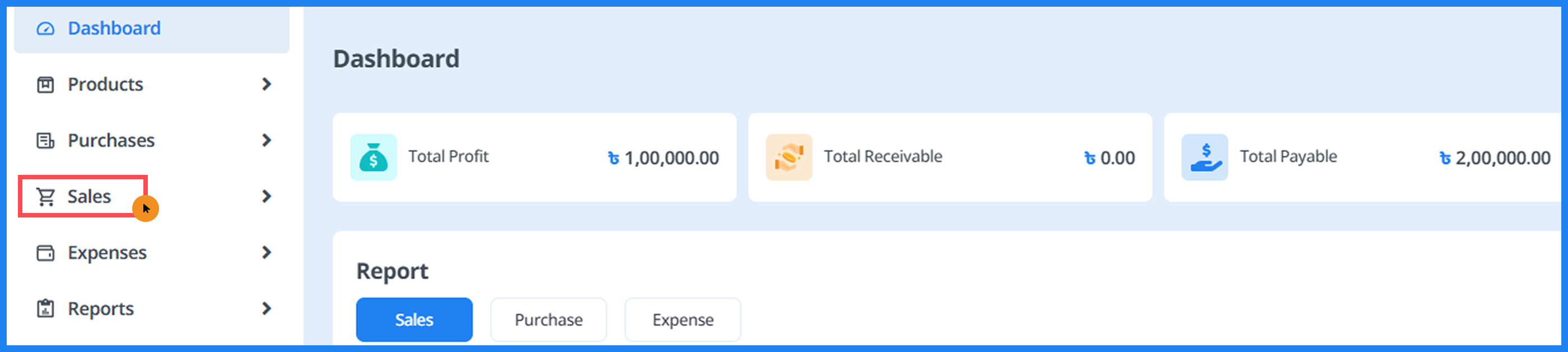Click the Sales sidebar entry
Viewport: 1568px width, 352px height.
click(x=89, y=196)
